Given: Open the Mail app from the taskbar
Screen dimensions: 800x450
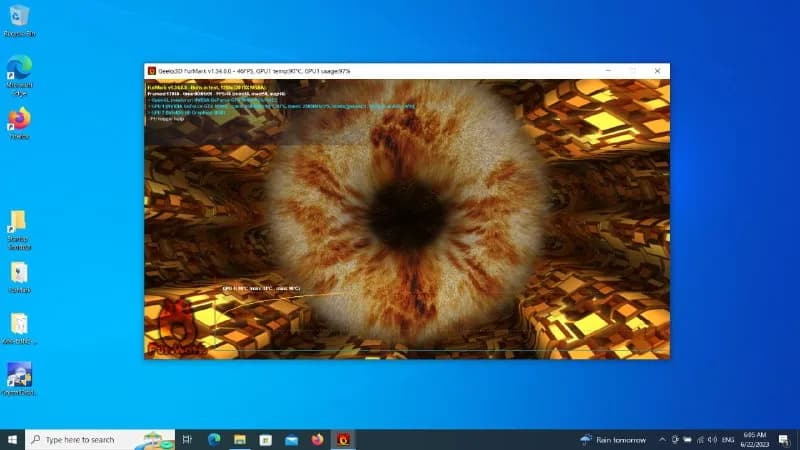Looking at the screenshot, I should [292, 440].
